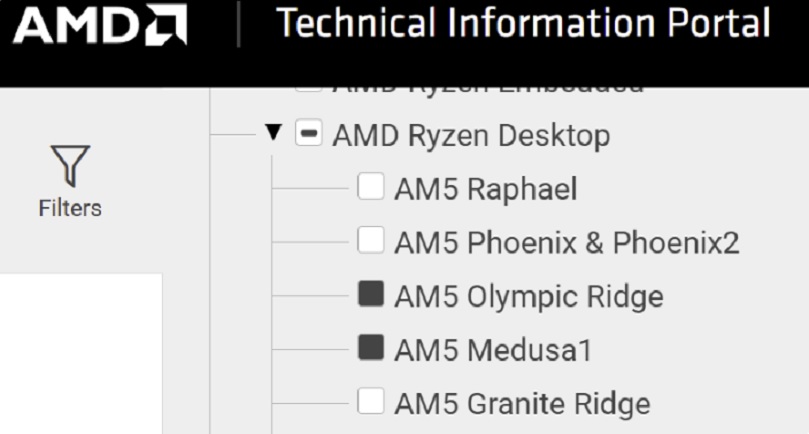Enable the AM5 Phoenix & Phoenix2 checkbox

click(x=371, y=240)
